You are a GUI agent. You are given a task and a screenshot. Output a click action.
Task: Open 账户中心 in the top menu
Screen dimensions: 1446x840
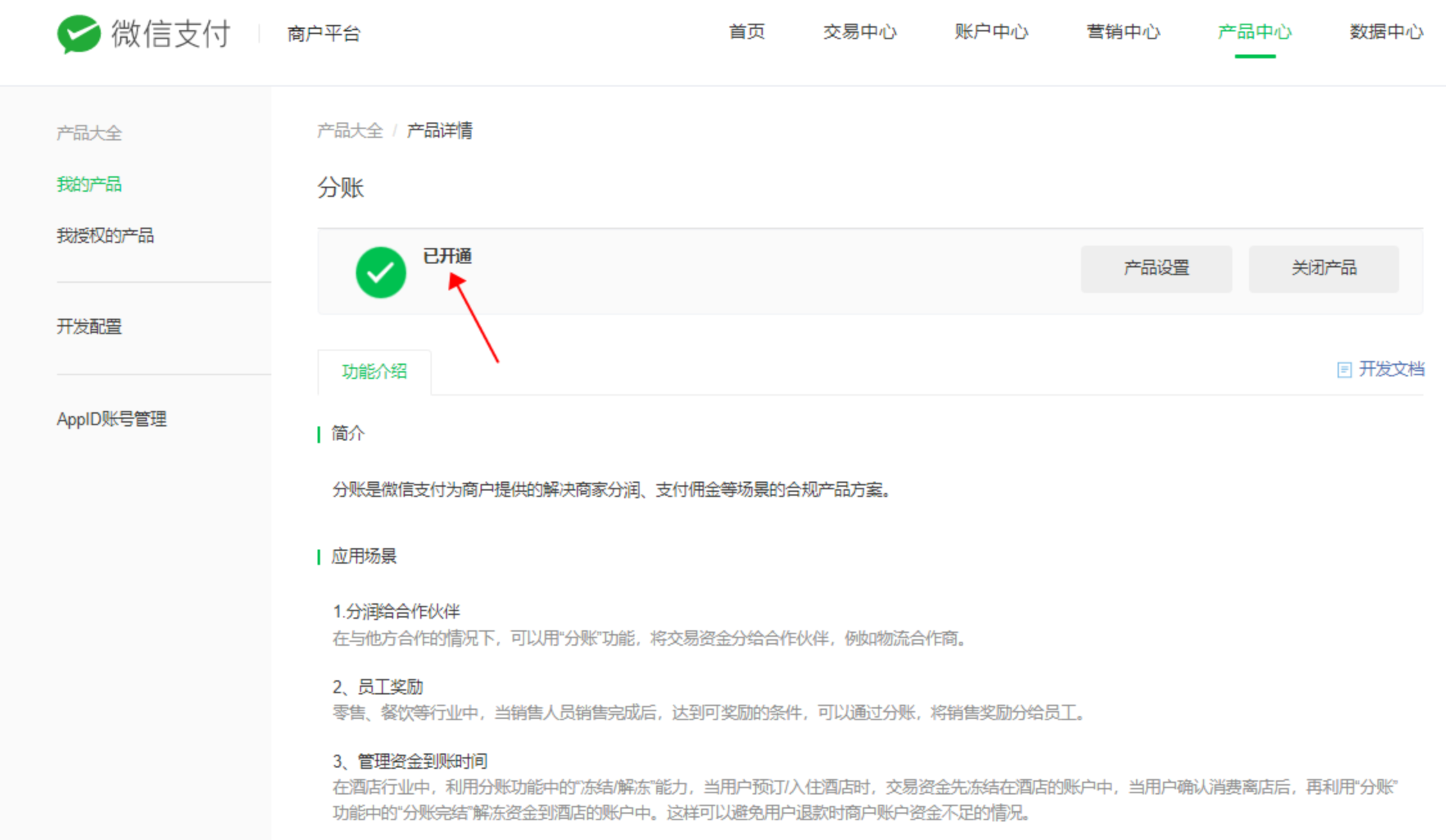(991, 31)
